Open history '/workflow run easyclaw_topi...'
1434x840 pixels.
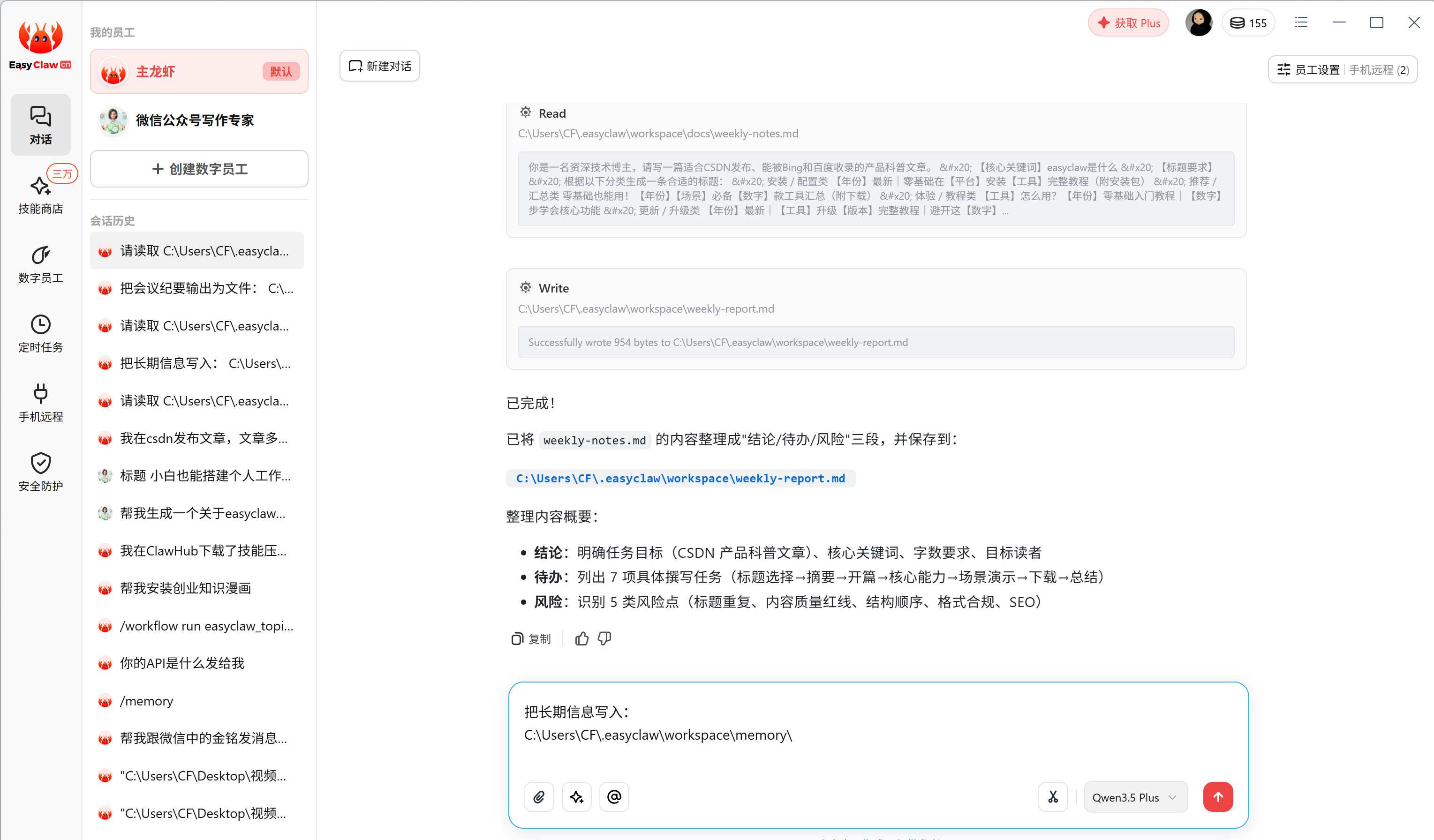pos(197,626)
